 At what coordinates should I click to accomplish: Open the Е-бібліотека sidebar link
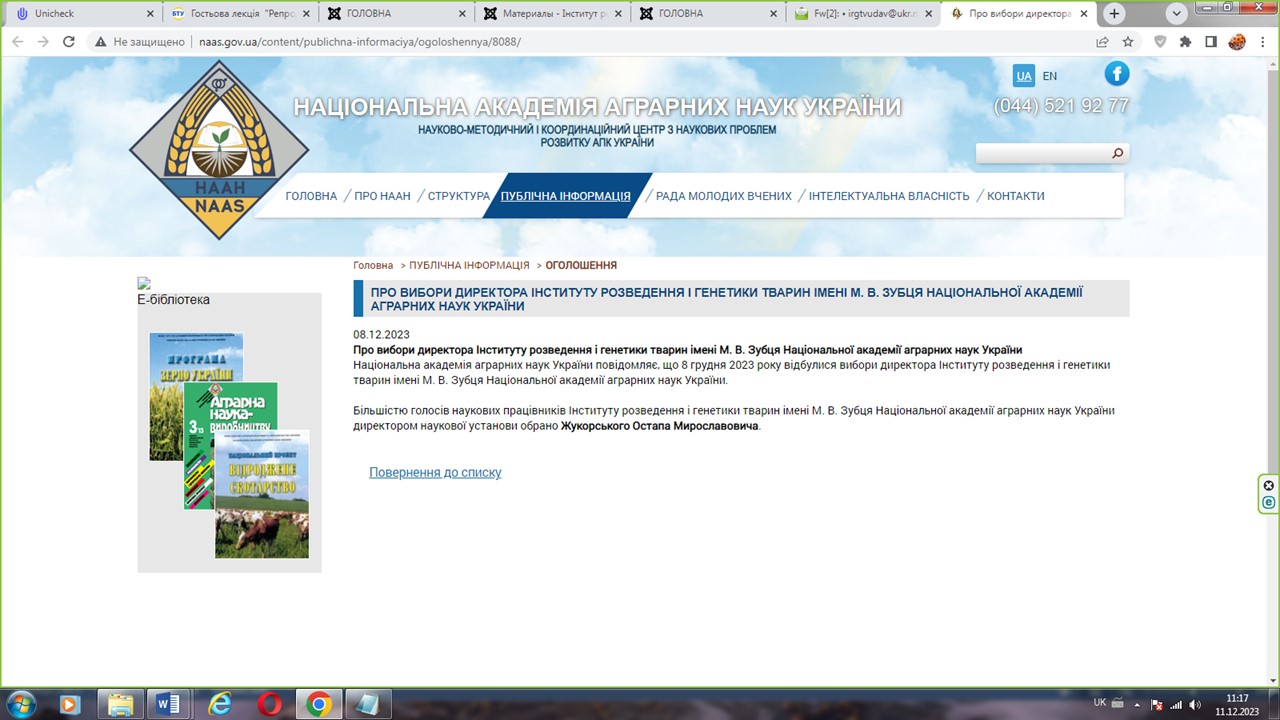pos(173,299)
